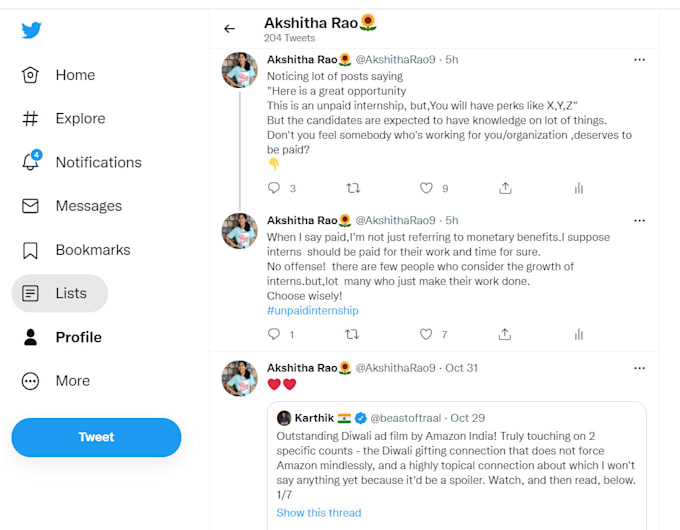
Task: Click the blue Tweet button
Action: point(96,437)
